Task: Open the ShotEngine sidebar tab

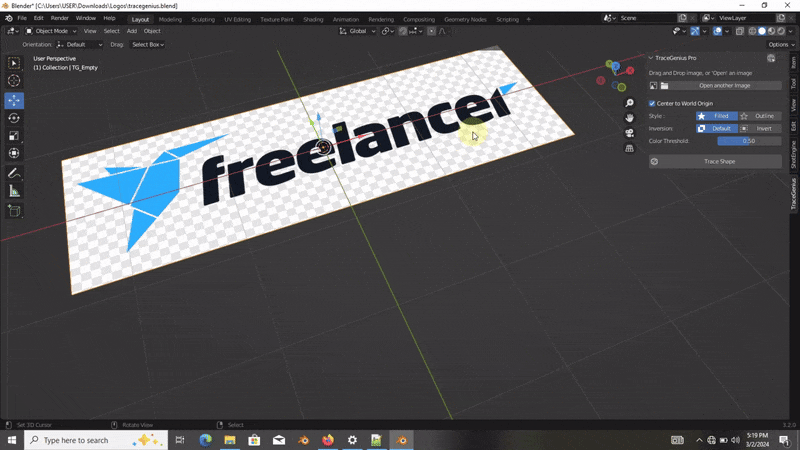Action: coord(793,155)
